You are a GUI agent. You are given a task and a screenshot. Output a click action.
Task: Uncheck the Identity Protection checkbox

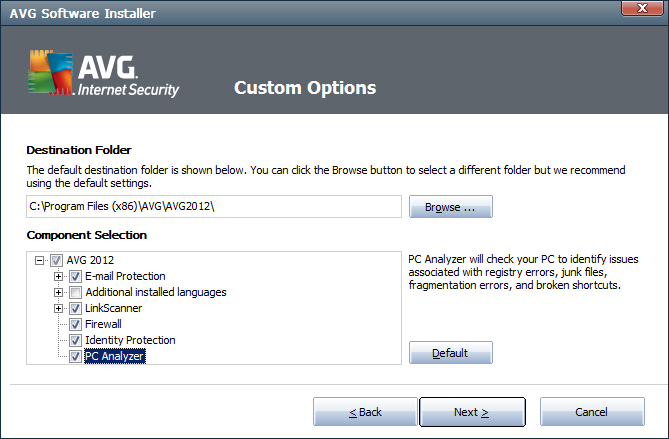(76, 340)
